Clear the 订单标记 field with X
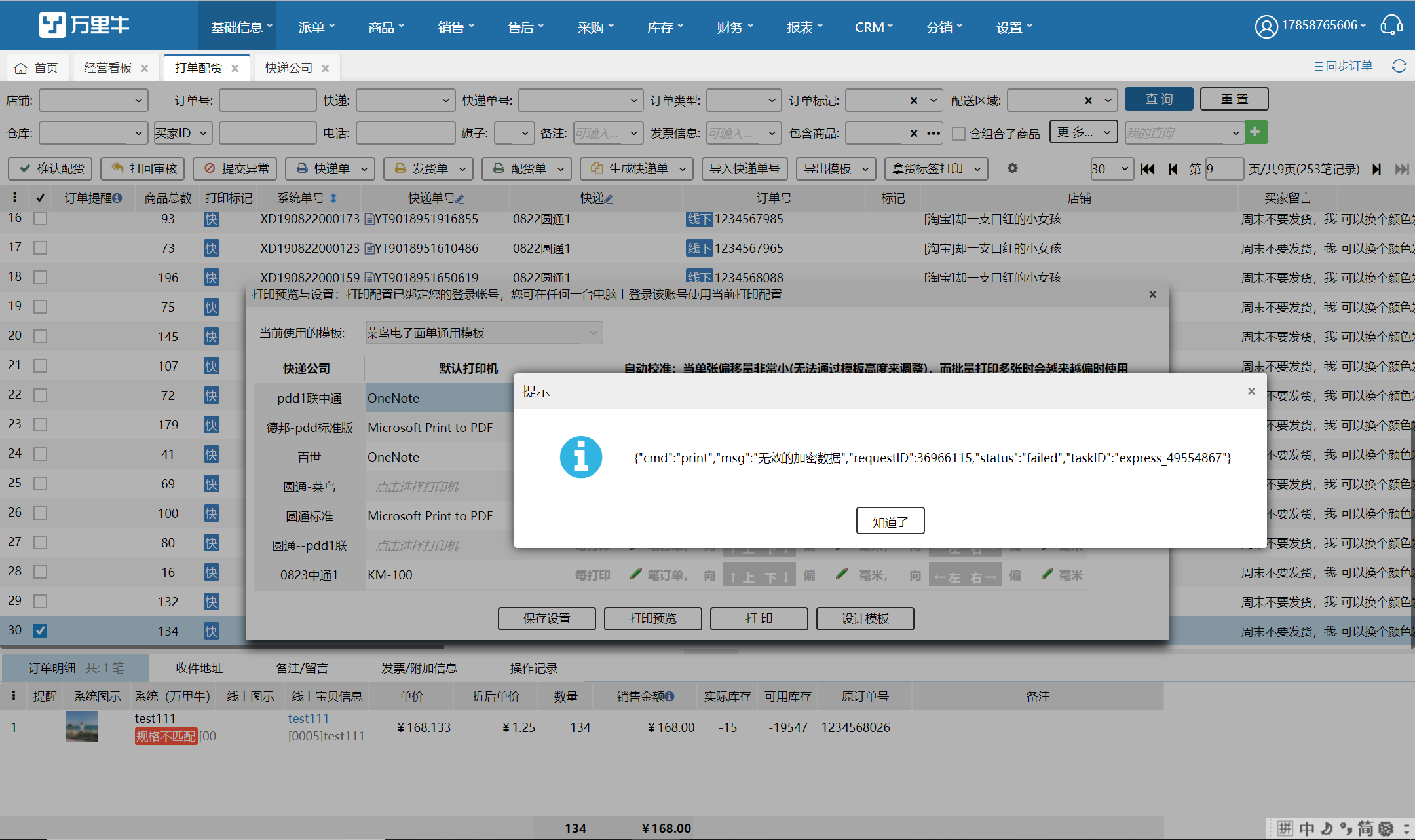This screenshot has width=1415, height=840. (914, 100)
